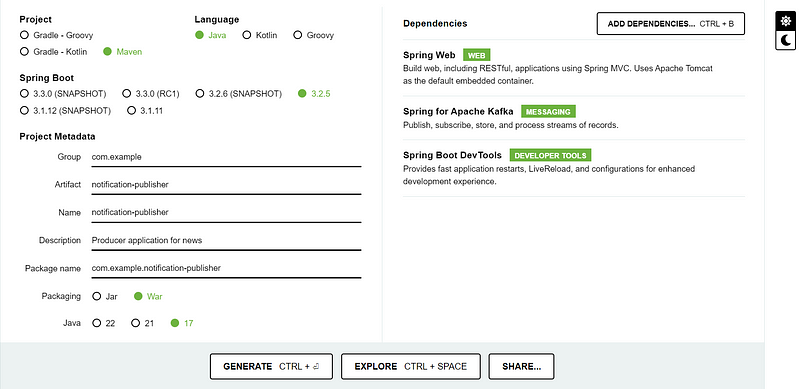Select the Spring Web dependency entry
Viewport: 800px width, 389px height.
tap(573, 67)
